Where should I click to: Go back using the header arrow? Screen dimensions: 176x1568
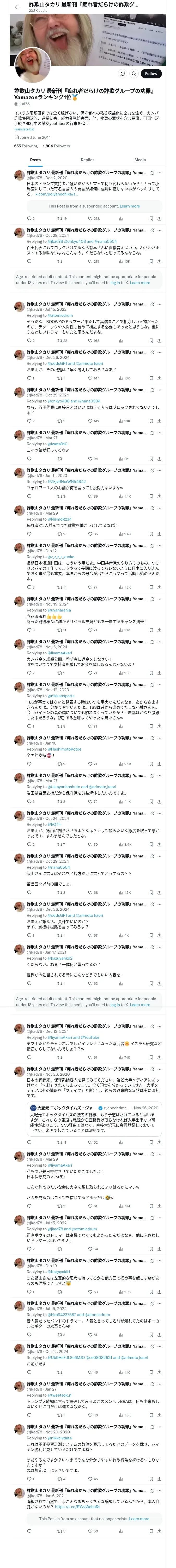(x=16, y=7)
